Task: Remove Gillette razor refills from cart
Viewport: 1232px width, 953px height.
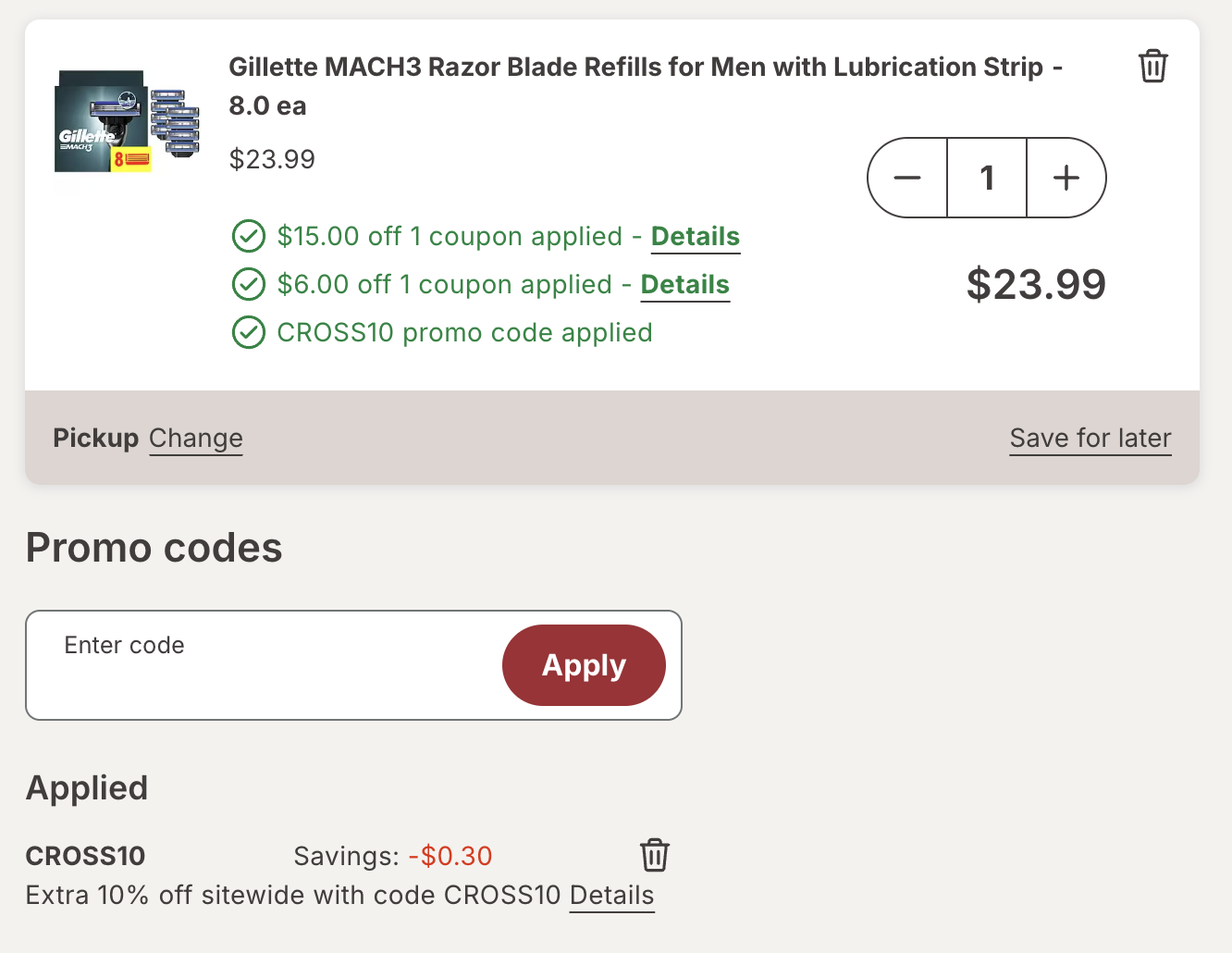Action: 1152,67
